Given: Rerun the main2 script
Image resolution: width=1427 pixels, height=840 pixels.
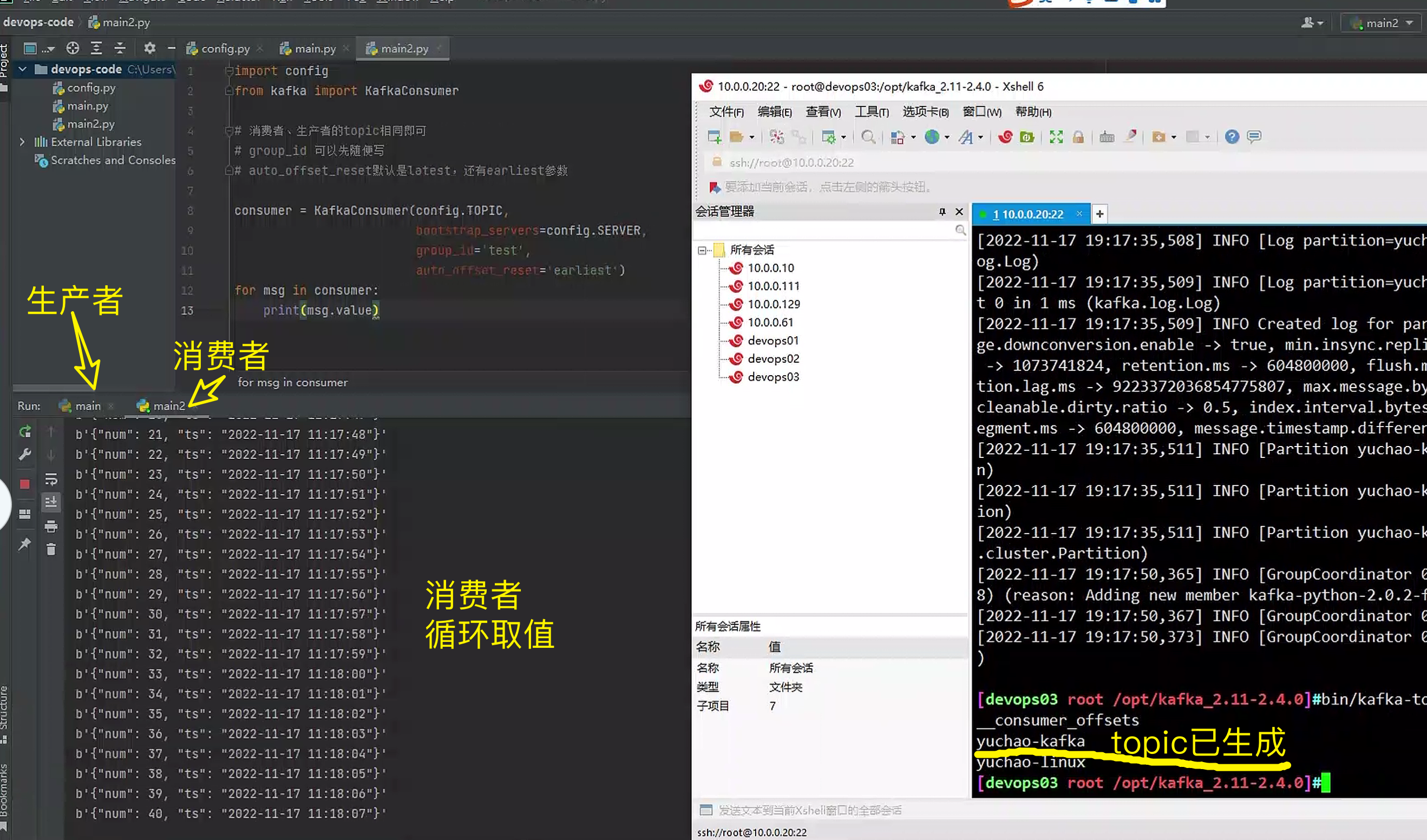Looking at the screenshot, I should (25, 432).
